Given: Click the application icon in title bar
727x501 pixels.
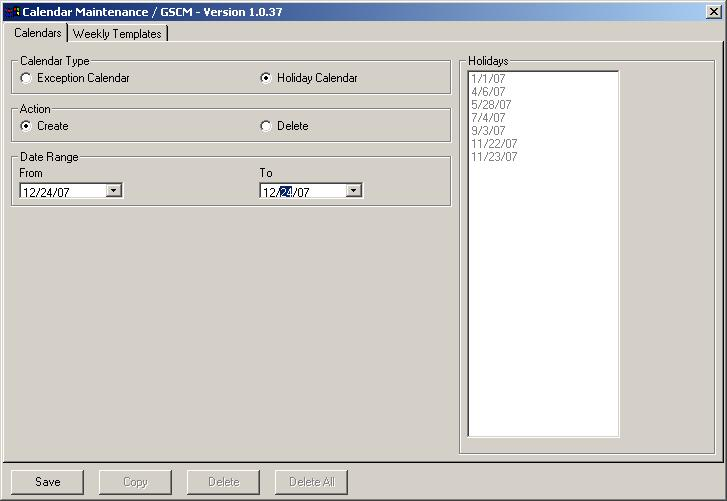Looking at the screenshot, I should pos(13,12).
